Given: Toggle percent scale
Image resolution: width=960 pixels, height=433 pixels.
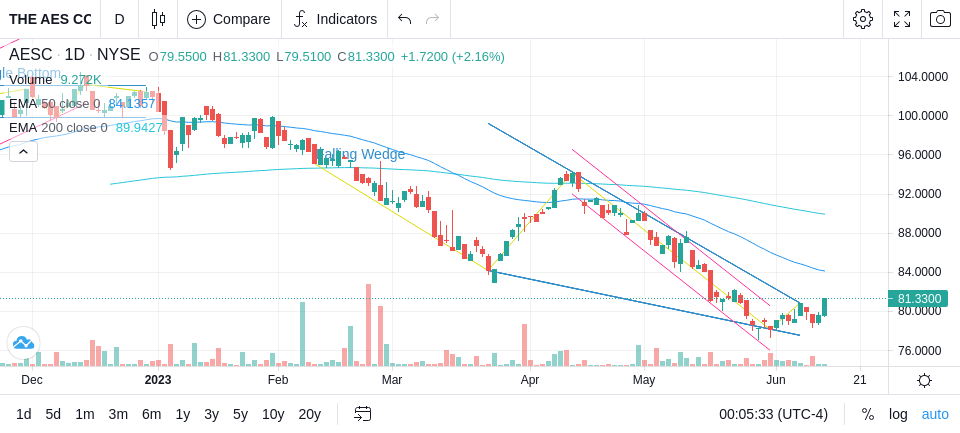Looking at the screenshot, I should (868, 415).
